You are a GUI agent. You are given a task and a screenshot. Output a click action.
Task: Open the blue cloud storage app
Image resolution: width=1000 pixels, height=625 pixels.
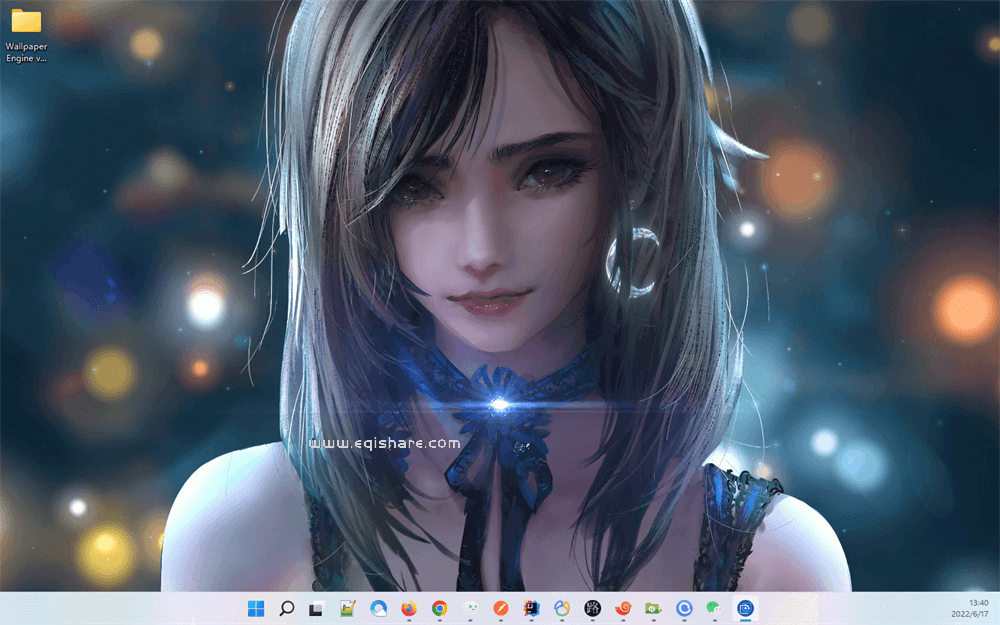(x=378, y=608)
